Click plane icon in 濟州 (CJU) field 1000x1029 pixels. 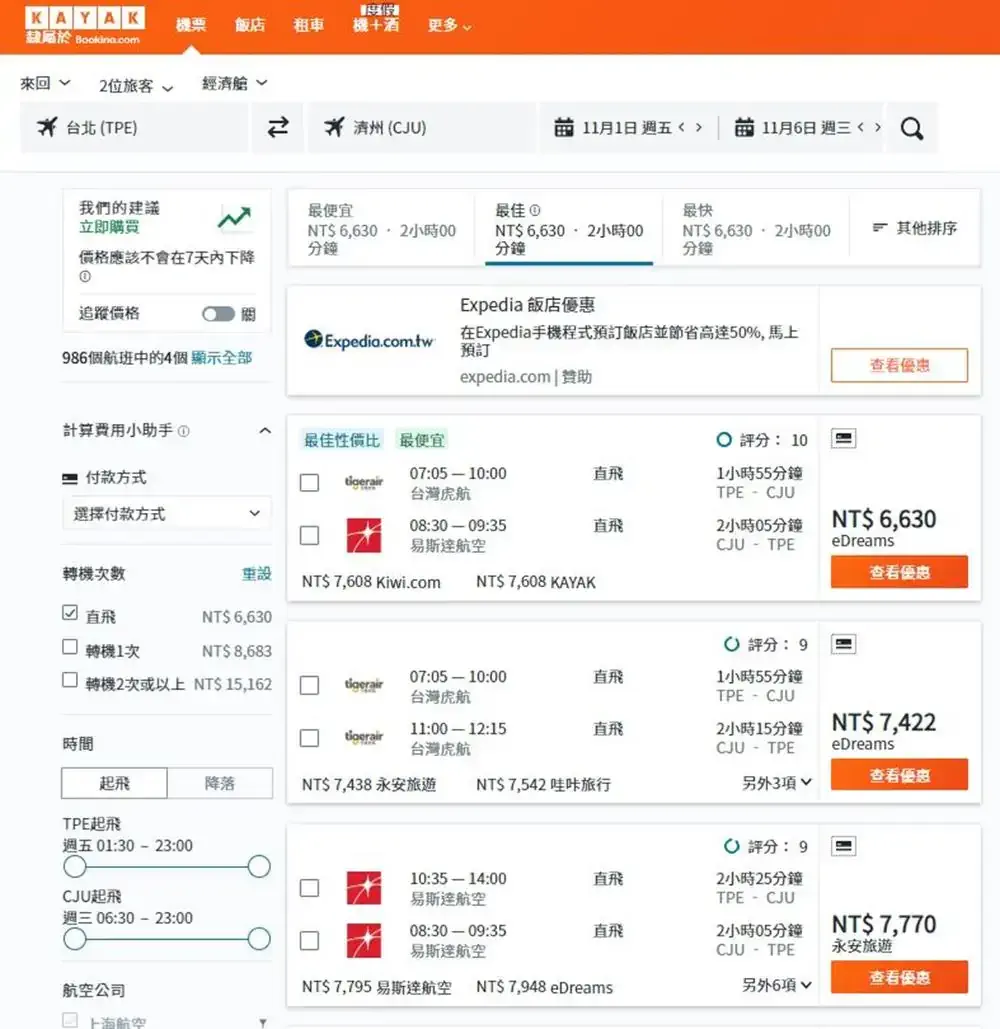[x=334, y=126]
